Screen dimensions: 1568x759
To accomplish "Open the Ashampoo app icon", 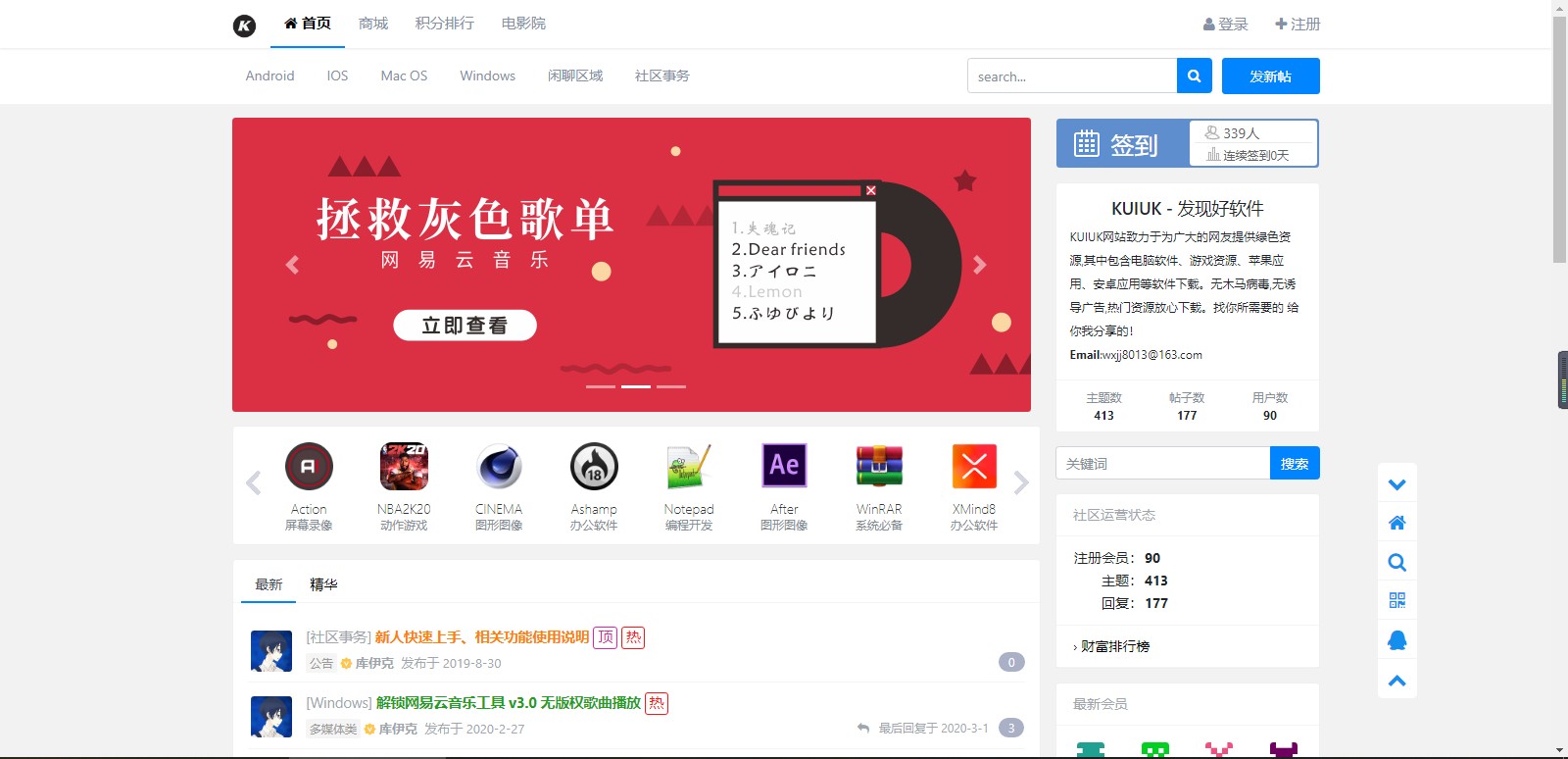I will [594, 466].
